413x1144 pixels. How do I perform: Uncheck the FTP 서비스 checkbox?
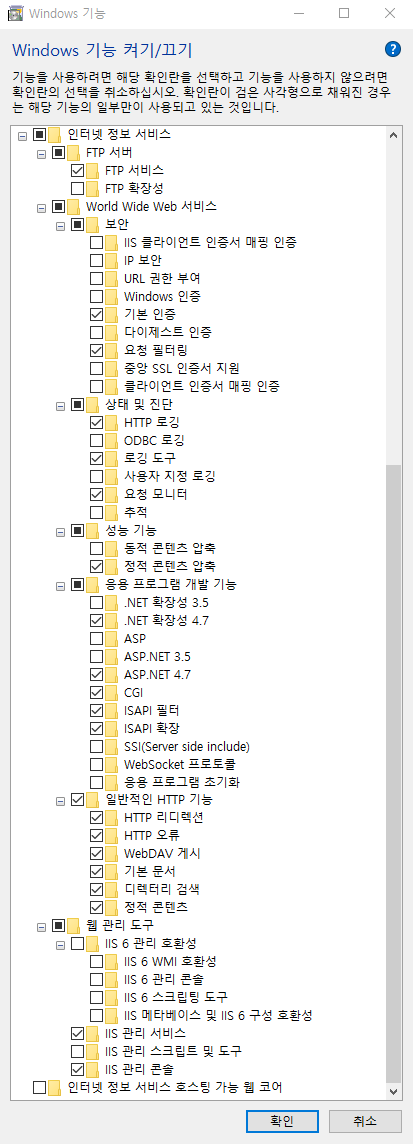tap(77, 170)
